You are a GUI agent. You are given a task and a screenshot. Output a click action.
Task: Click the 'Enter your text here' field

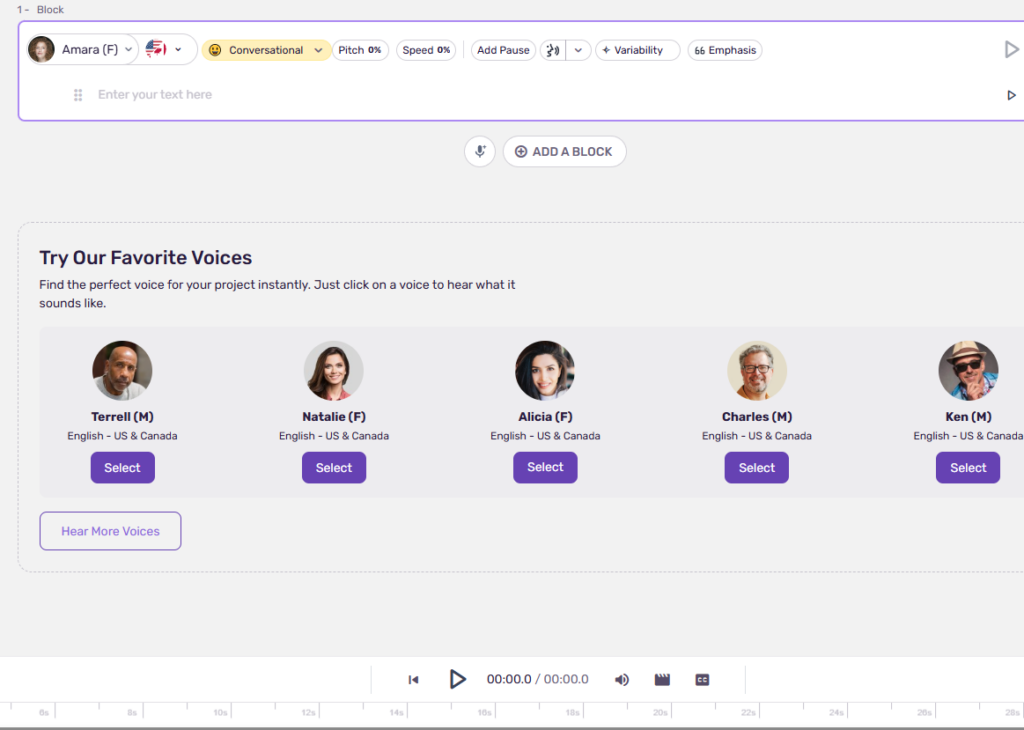tap(400, 95)
